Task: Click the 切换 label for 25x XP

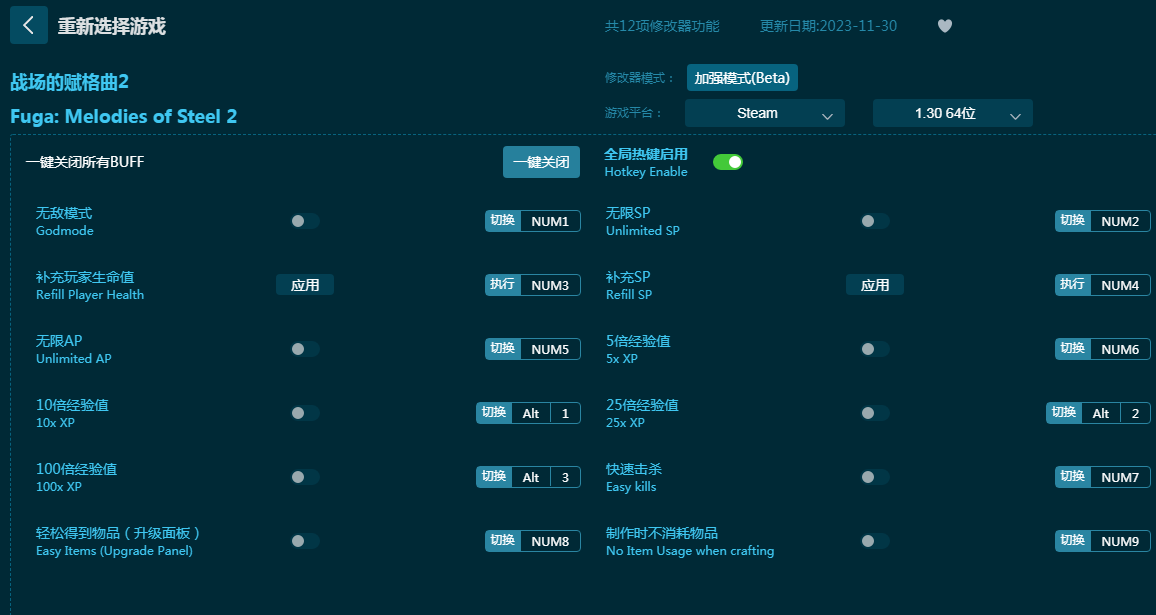Action: 1064,412
